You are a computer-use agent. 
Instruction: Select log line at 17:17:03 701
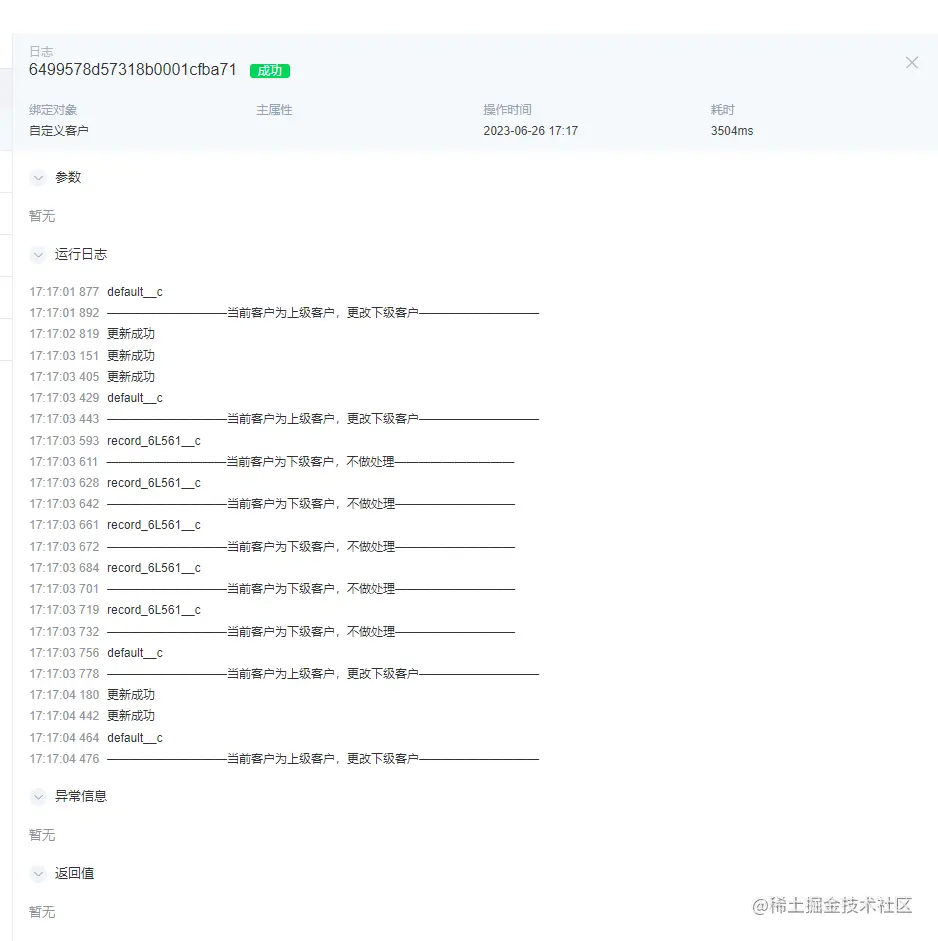[x=272, y=589]
